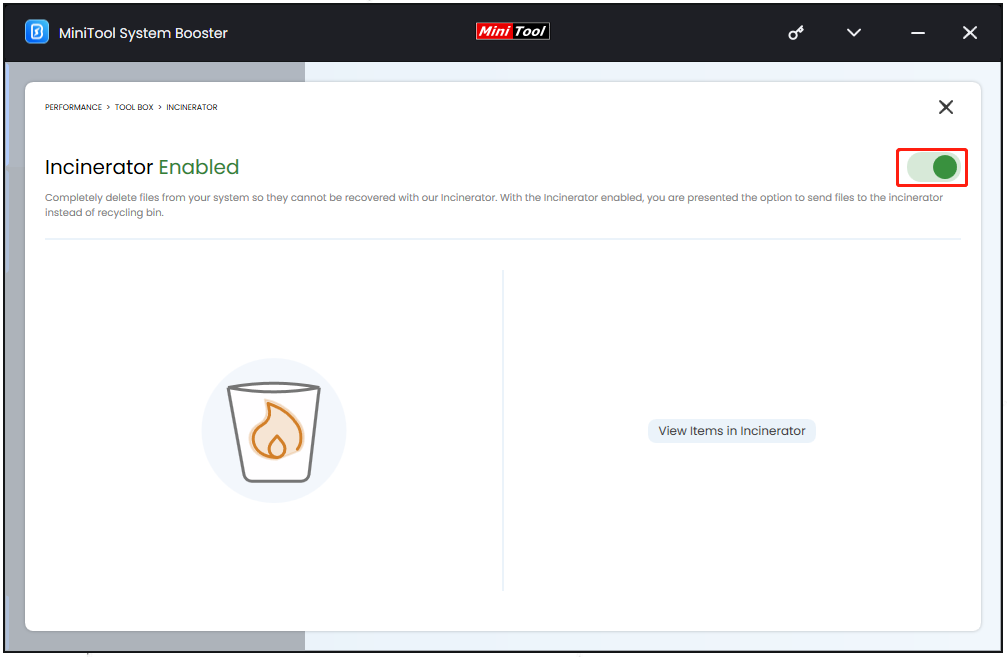Click the description starting 'Completely delete files'

494,205
